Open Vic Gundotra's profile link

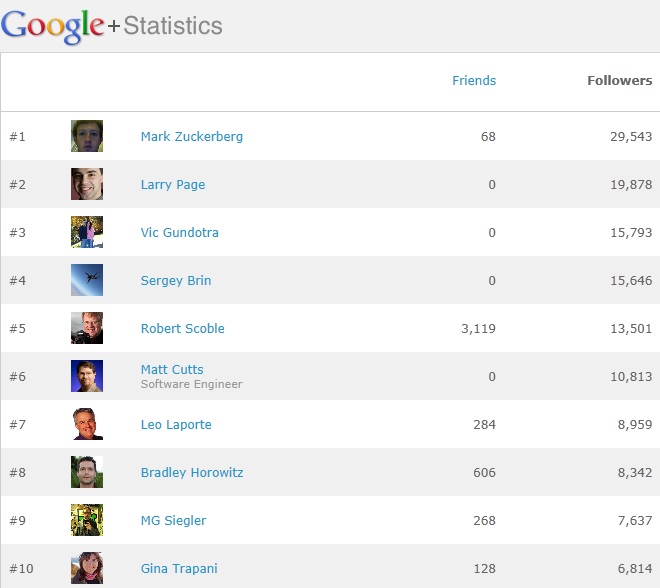[x=179, y=233]
